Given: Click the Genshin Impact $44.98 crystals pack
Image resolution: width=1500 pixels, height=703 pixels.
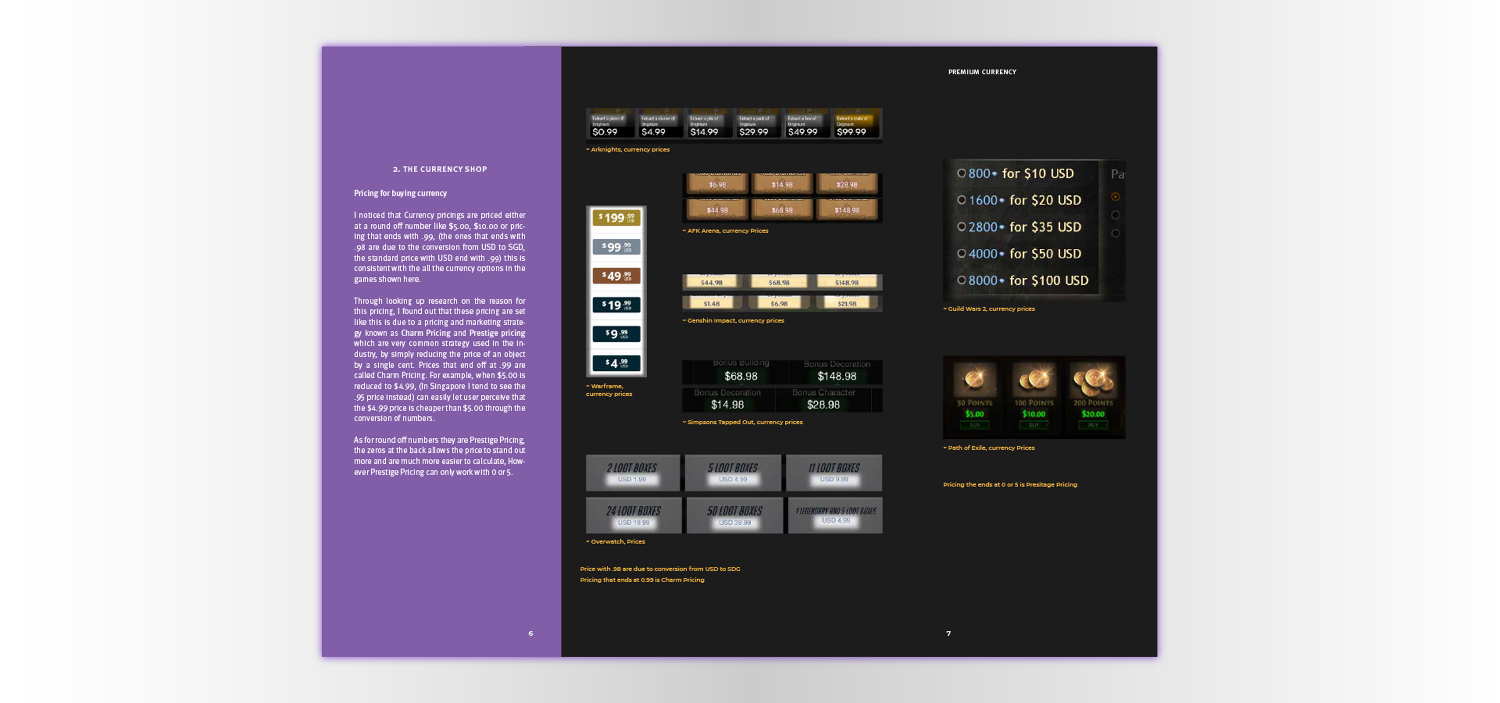Looking at the screenshot, I should 712,282.
